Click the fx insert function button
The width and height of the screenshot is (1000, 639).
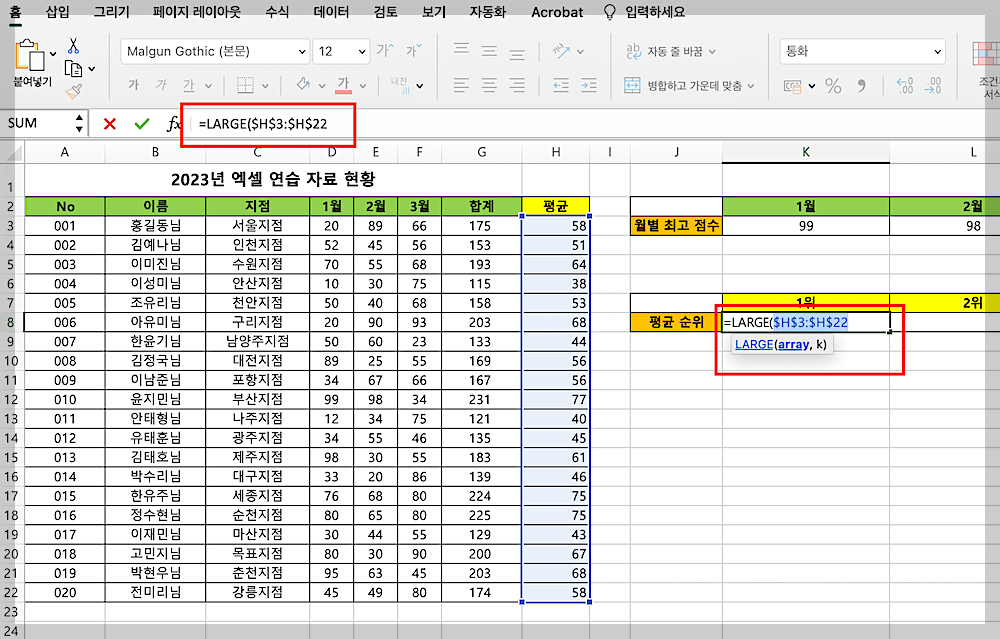[173, 124]
